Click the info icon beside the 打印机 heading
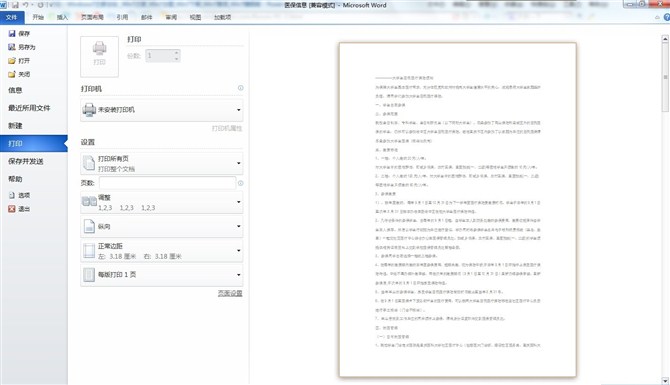This screenshot has height=385, width=670. pos(241,88)
